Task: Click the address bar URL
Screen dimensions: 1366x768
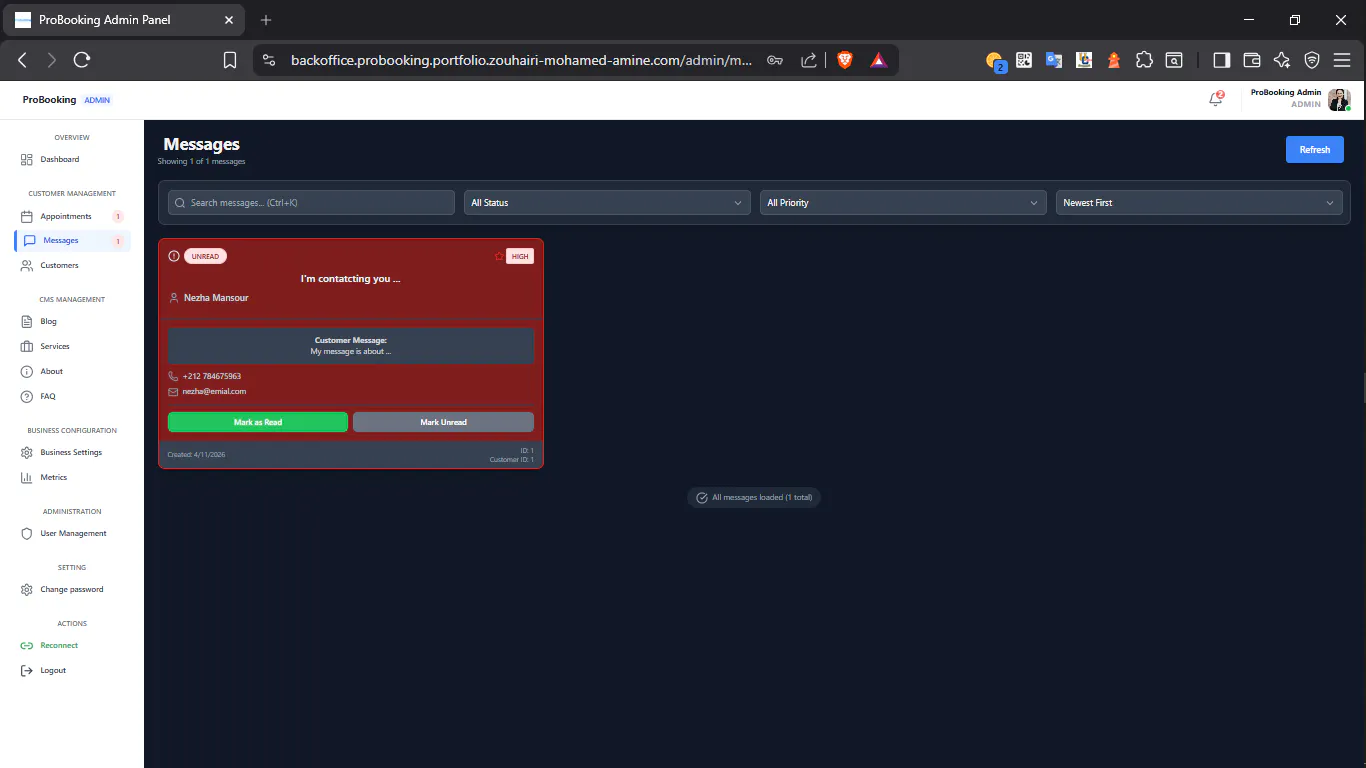Action: point(521,60)
